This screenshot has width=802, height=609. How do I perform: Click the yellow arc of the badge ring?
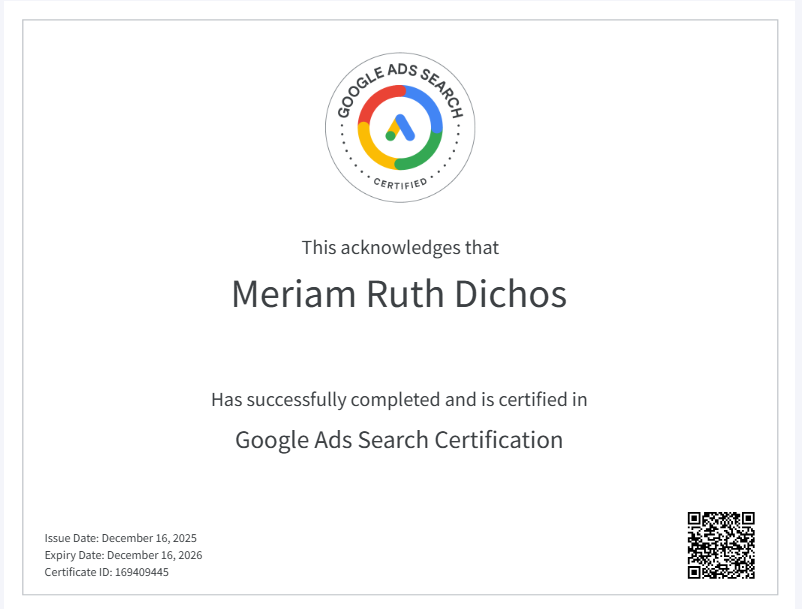coord(374,152)
